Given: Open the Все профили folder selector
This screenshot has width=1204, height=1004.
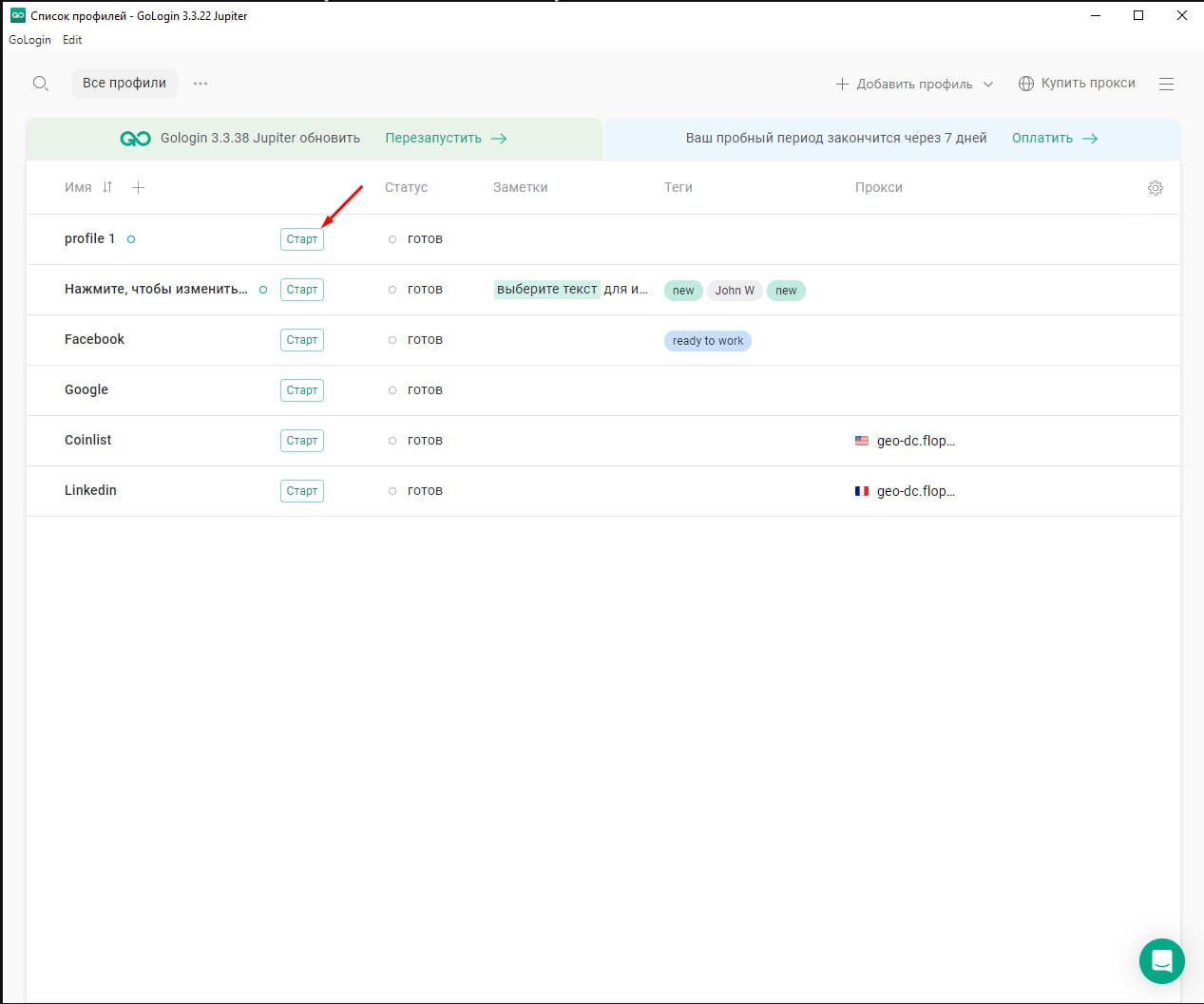Looking at the screenshot, I should pos(124,83).
